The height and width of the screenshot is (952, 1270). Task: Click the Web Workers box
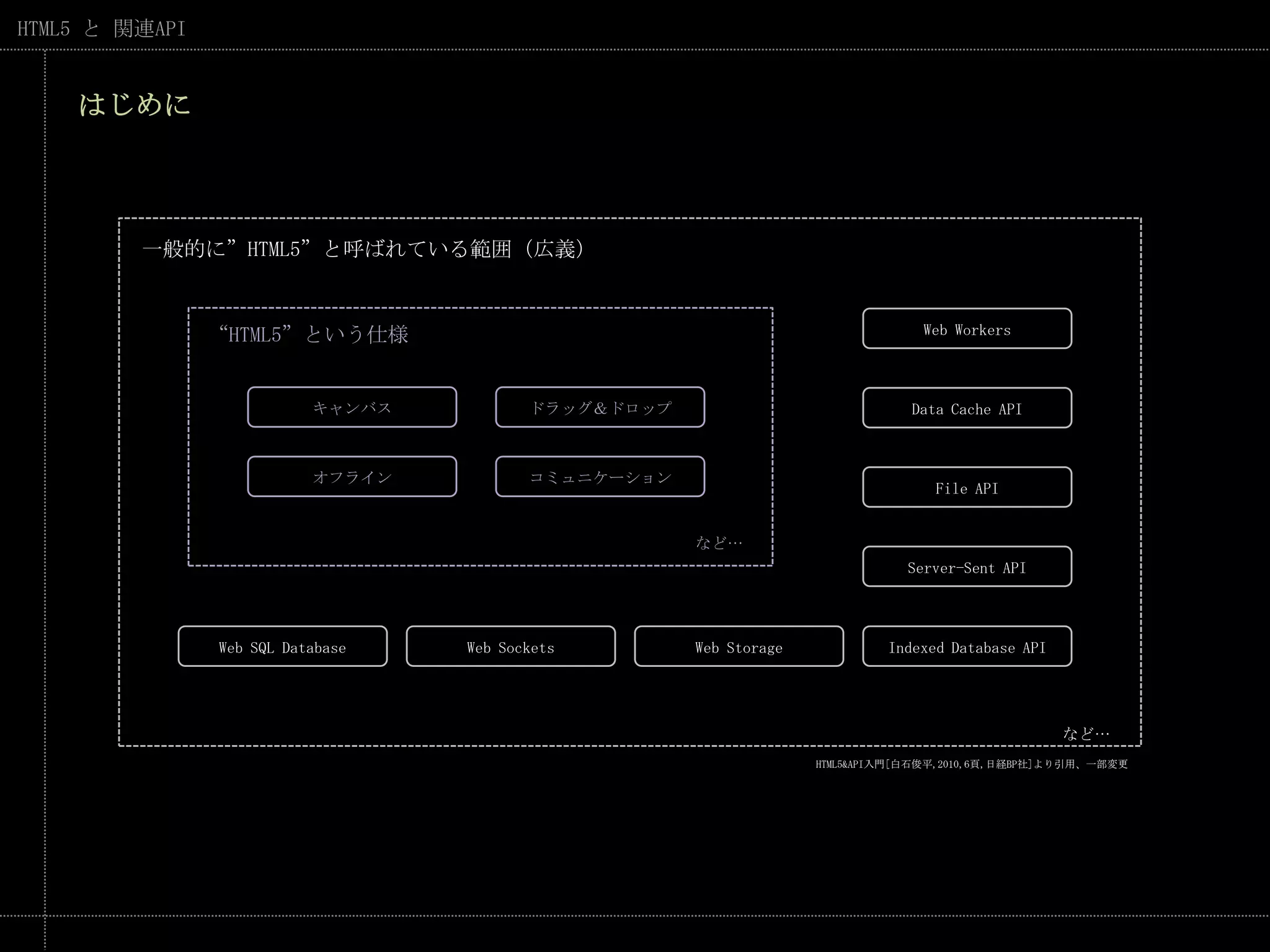pyautogui.click(x=967, y=328)
